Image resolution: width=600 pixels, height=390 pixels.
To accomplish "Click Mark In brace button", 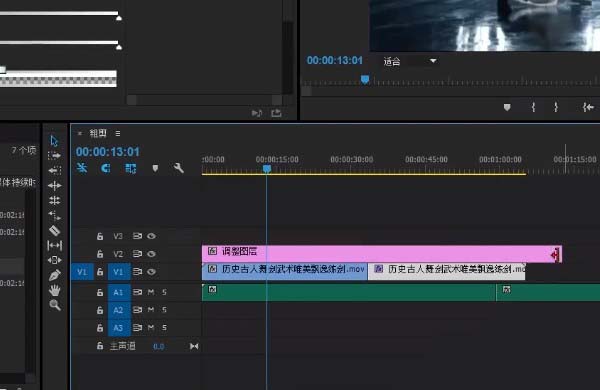I will 533,108.
